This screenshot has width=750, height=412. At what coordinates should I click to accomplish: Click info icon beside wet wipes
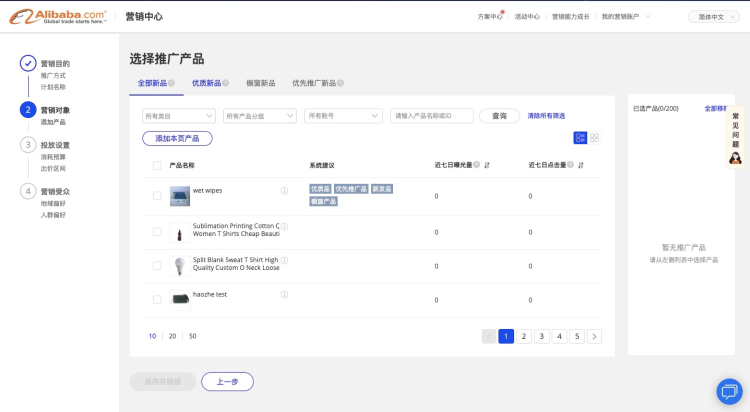click(x=284, y=191)
